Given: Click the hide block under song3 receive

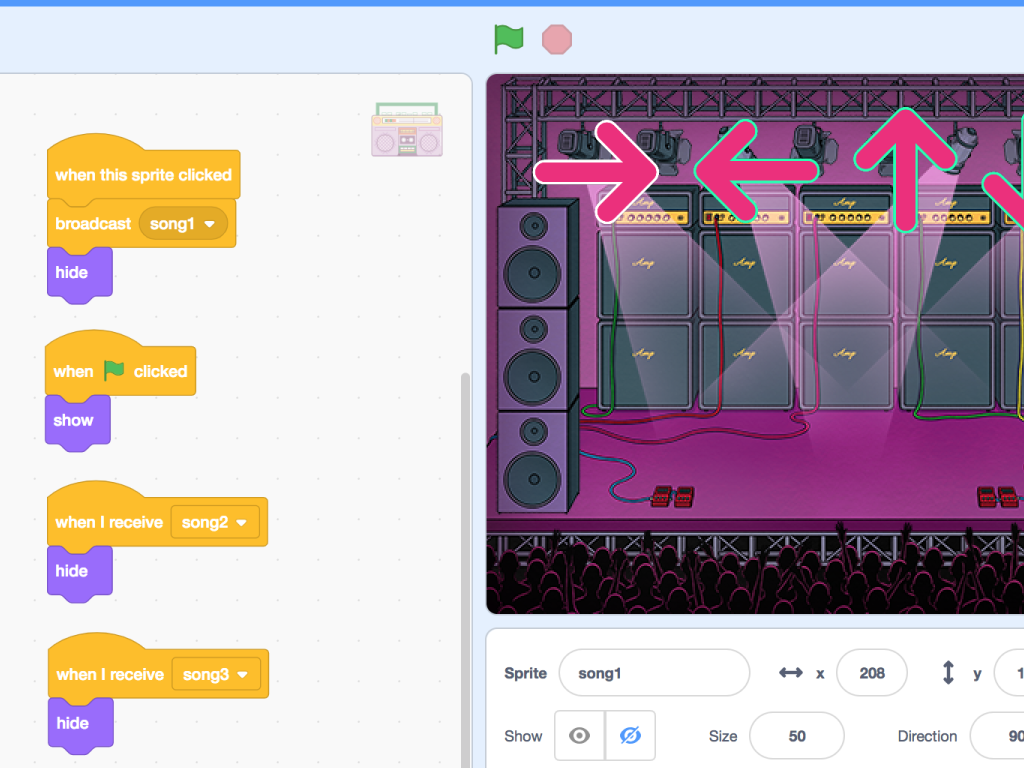Looking at the screenshot, I should (x=80, y=725).
